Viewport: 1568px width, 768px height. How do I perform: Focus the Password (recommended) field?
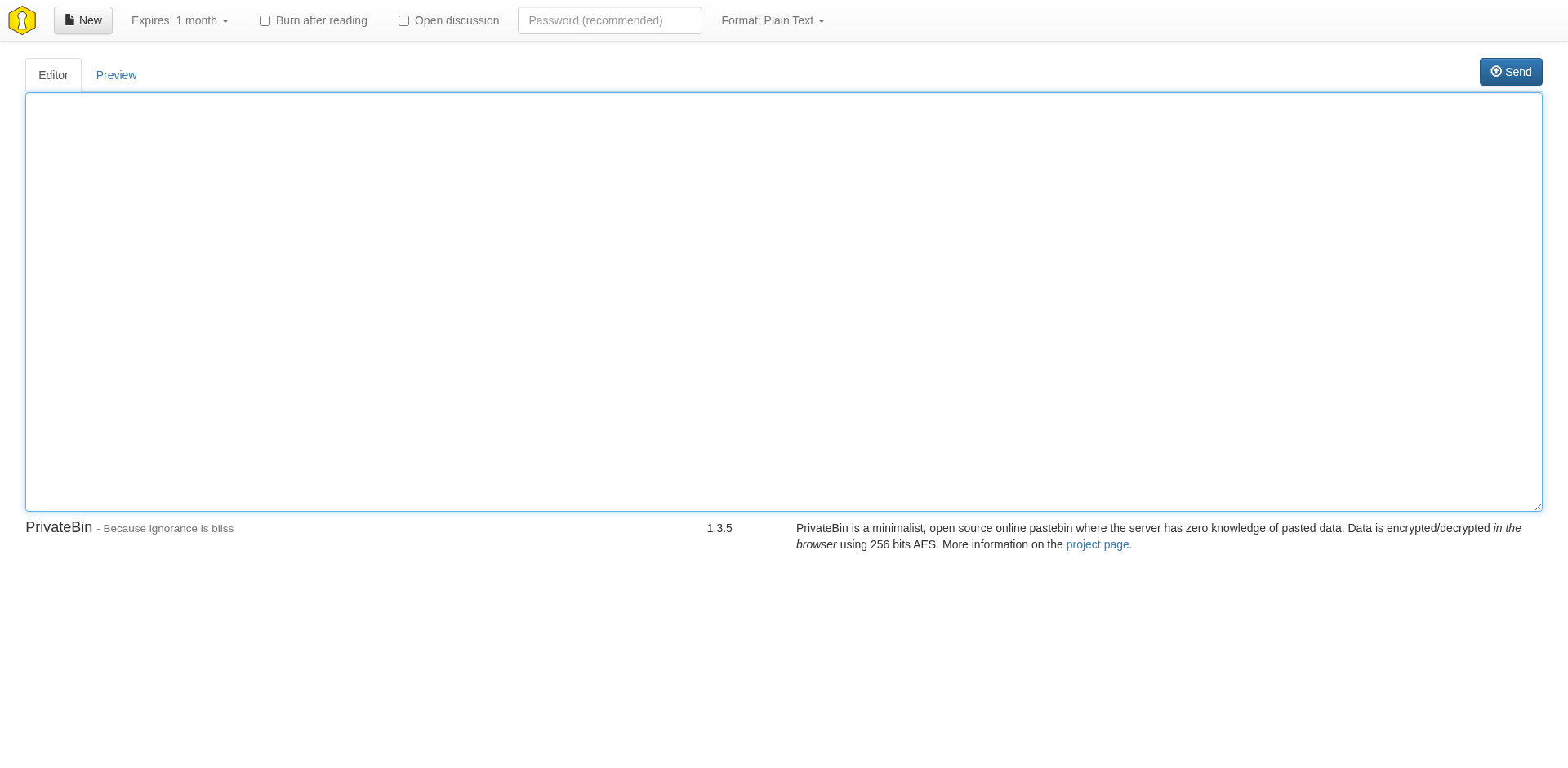(609, 20)
